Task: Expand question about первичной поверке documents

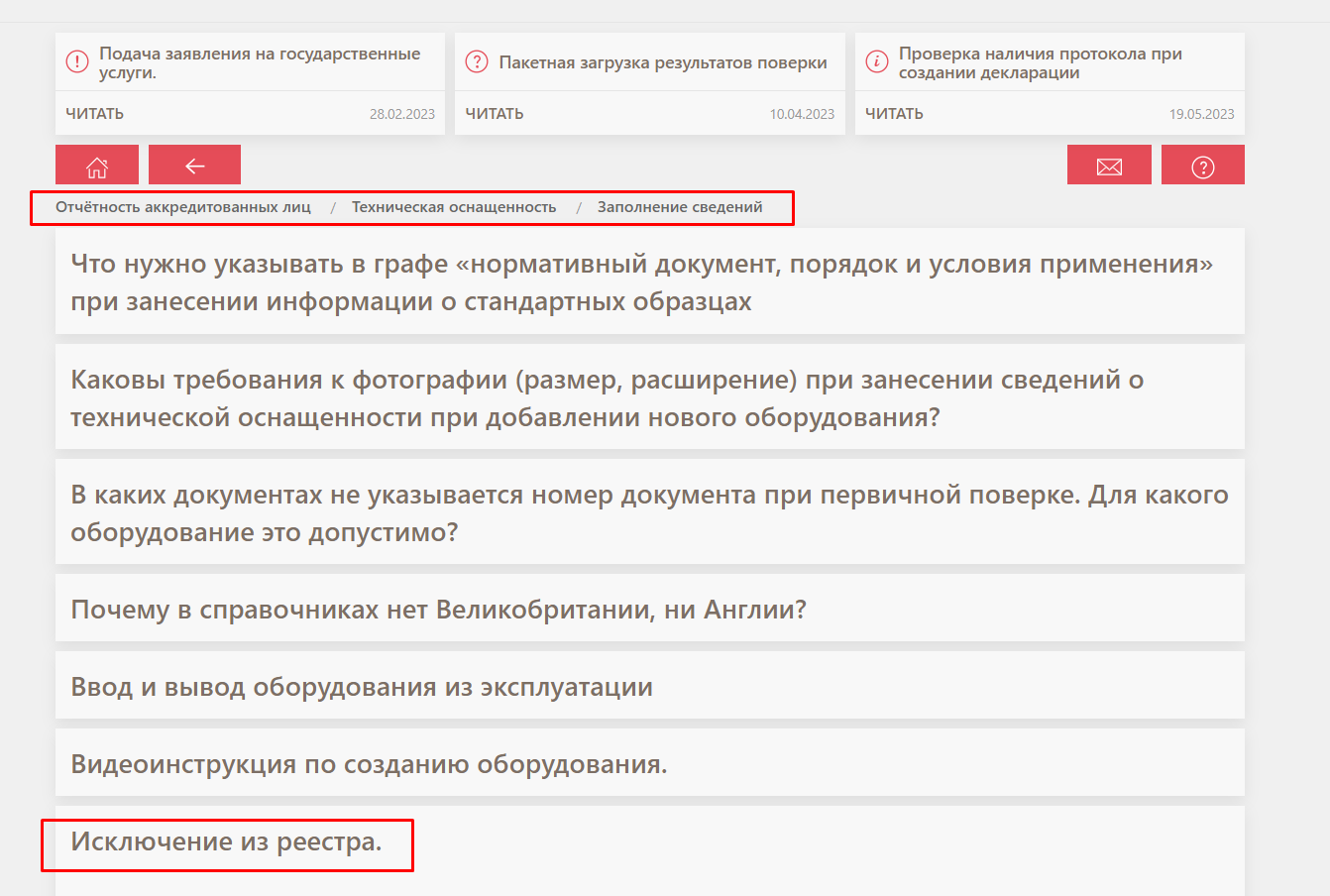Action: click(x=649, y=512)
